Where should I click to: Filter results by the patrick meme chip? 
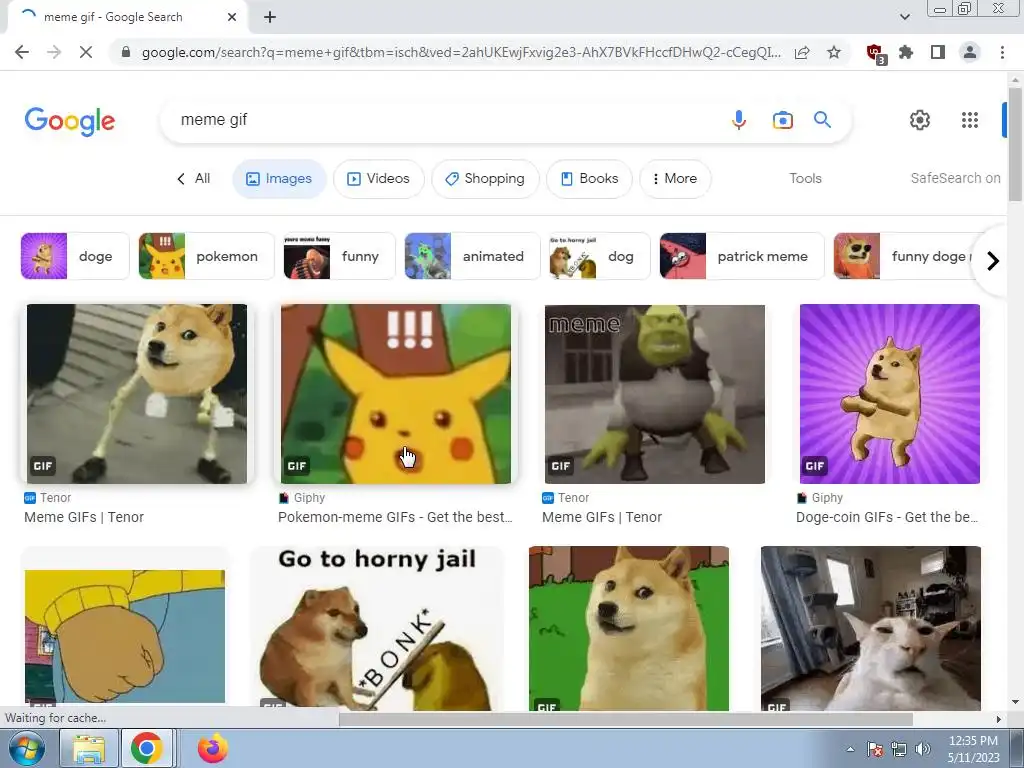[x=742, y=256]
